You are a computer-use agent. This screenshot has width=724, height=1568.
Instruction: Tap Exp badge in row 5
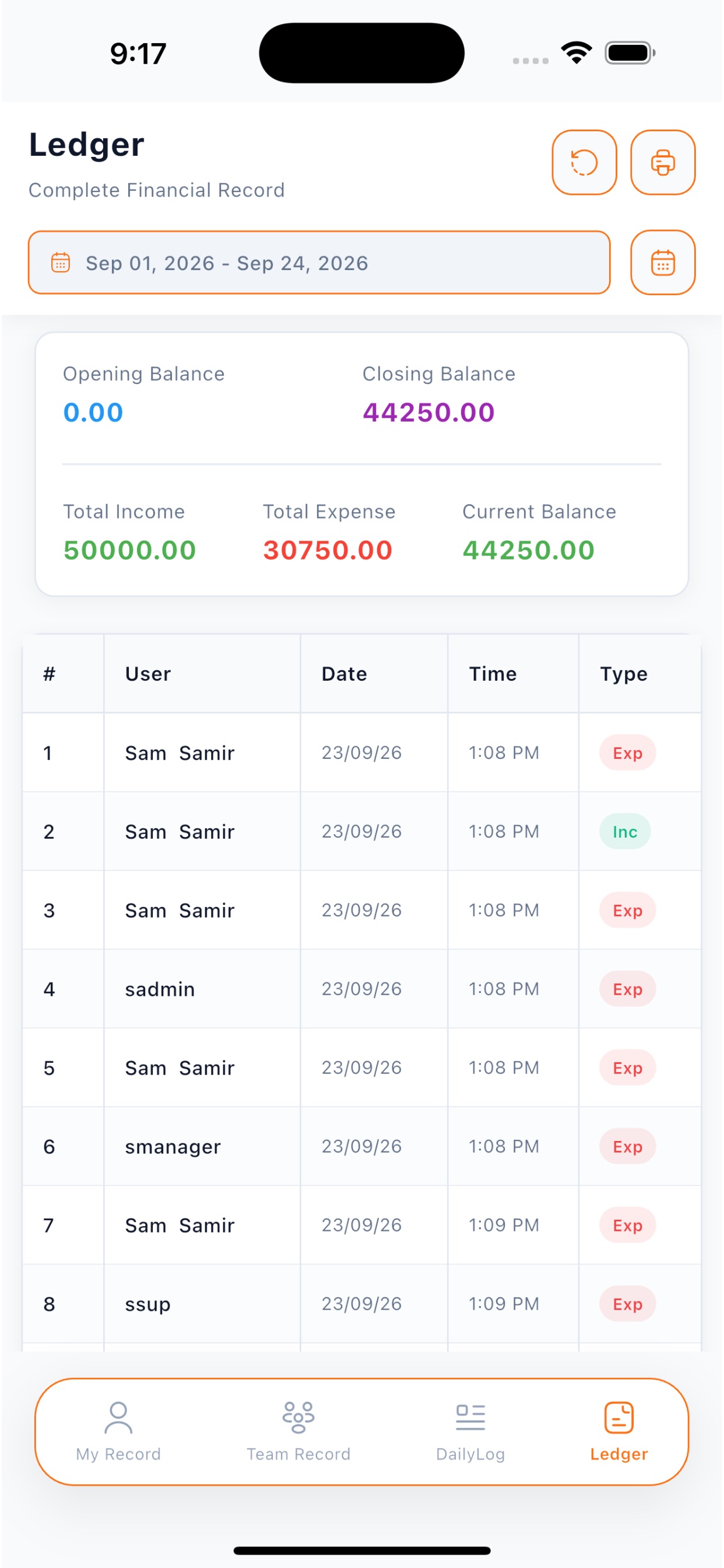tap(627, 1067)
